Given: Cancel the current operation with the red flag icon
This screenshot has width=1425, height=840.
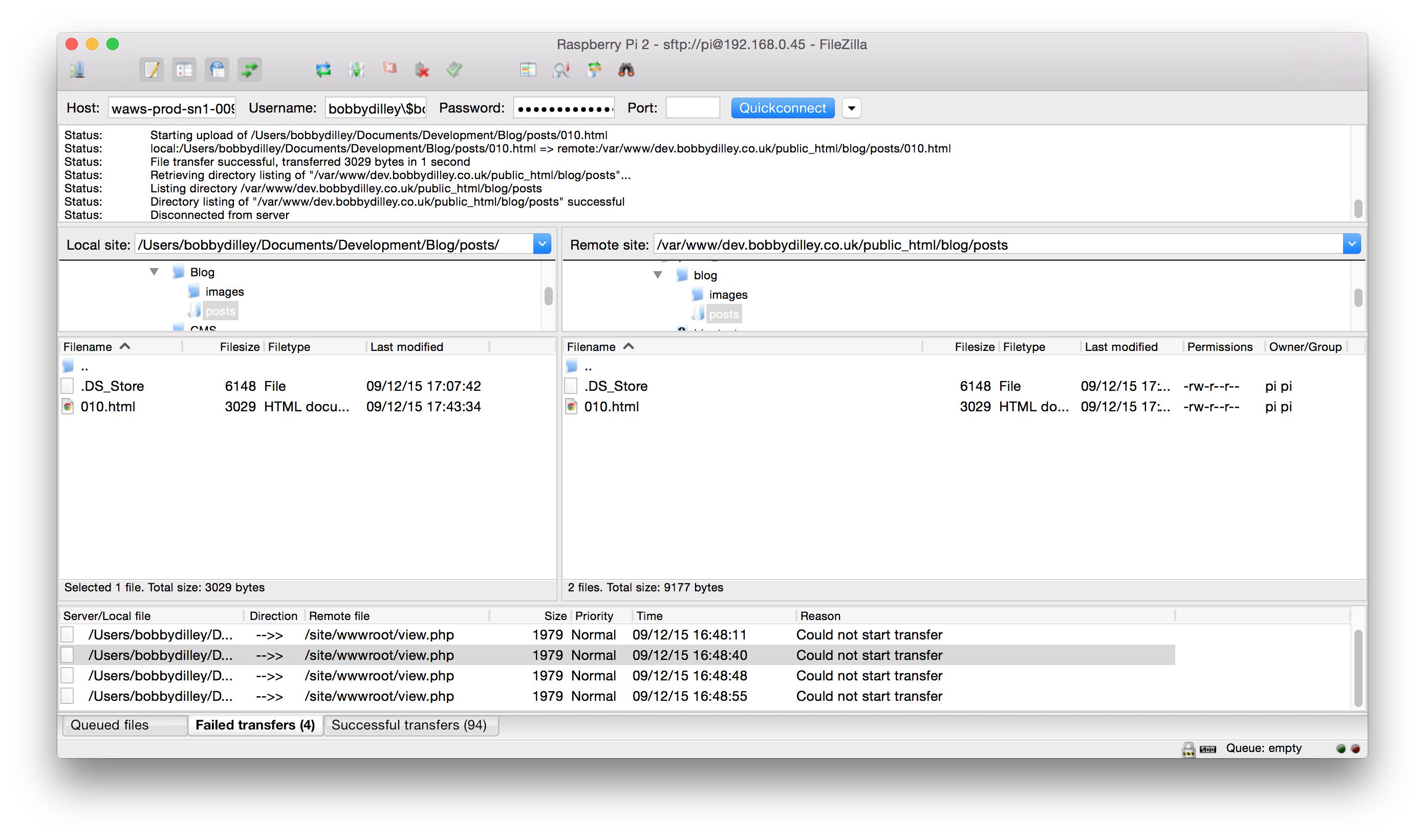Looking at the screenshot, I should [x=390, y=69].
